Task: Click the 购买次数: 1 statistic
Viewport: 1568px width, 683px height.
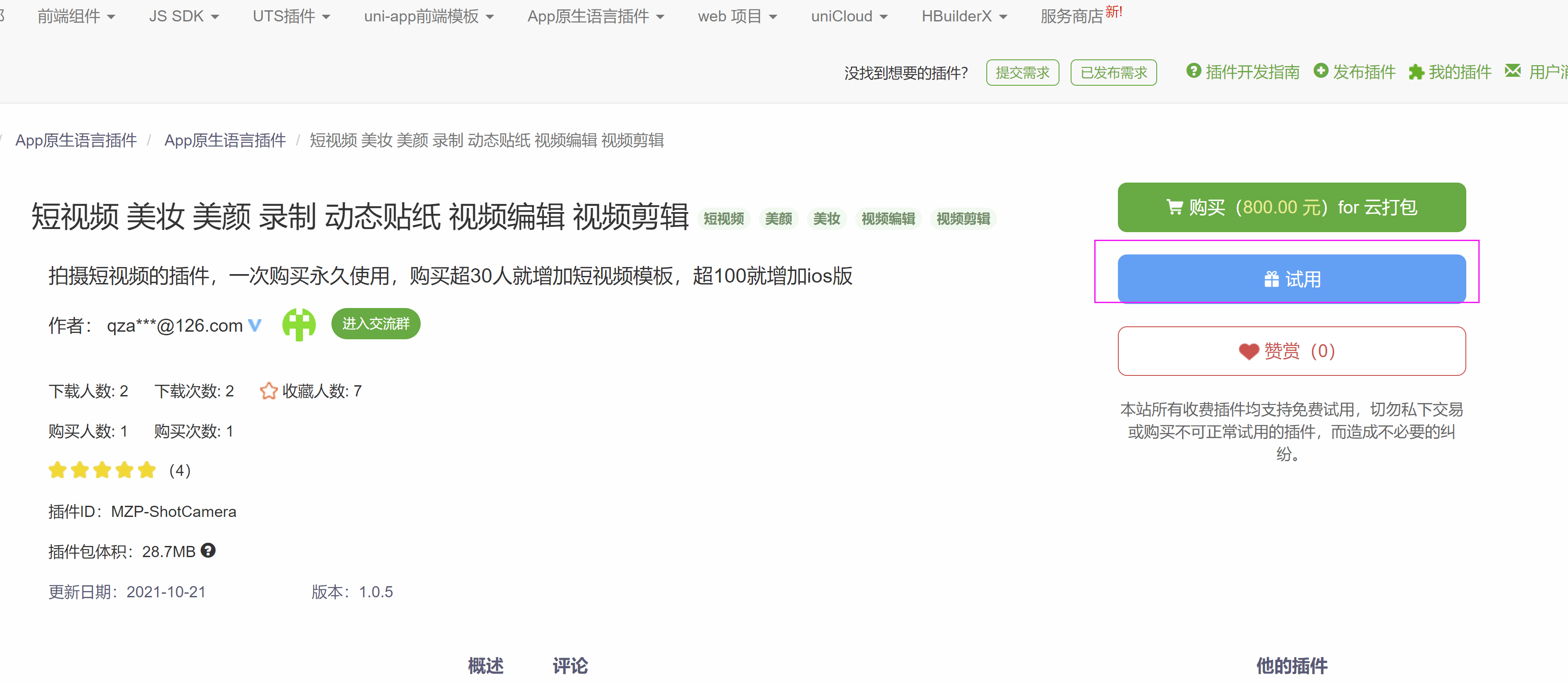Action: click(194, 431)
